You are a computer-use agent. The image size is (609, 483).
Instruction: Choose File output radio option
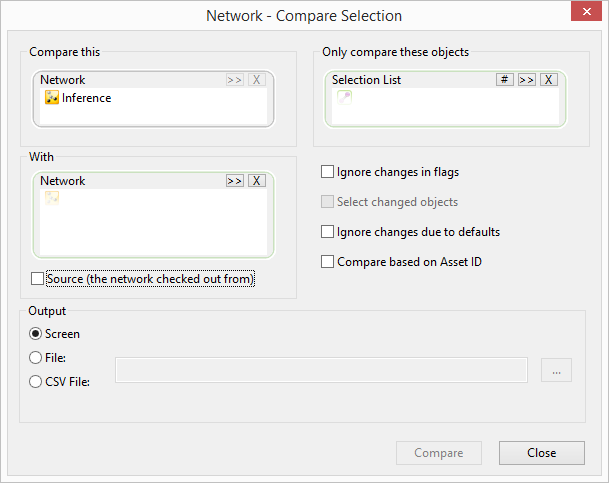pos(36,357)
